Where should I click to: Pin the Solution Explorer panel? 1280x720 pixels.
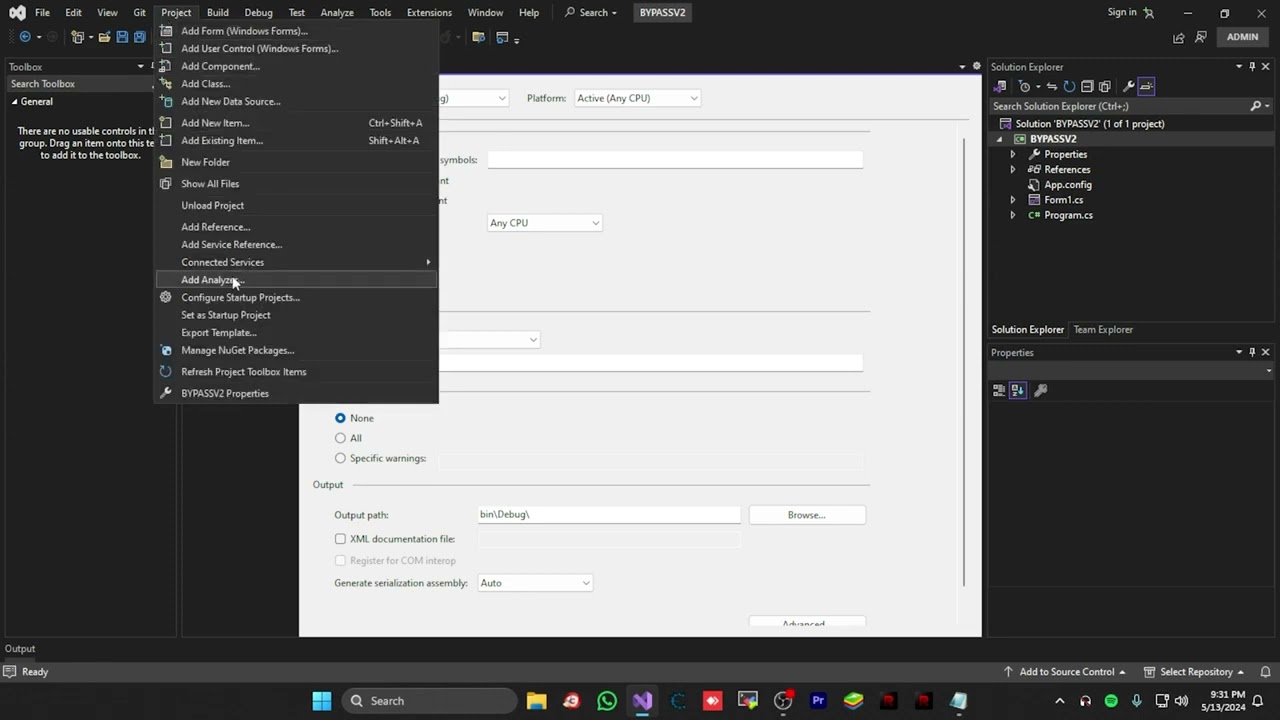[1252, 66]
